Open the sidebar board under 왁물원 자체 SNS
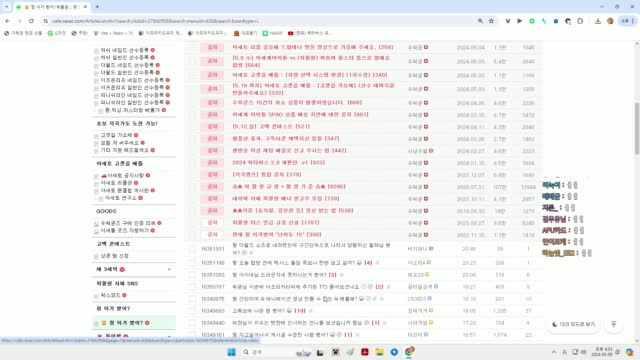This screenshot has width=640, height=360. tap(111, 295)
